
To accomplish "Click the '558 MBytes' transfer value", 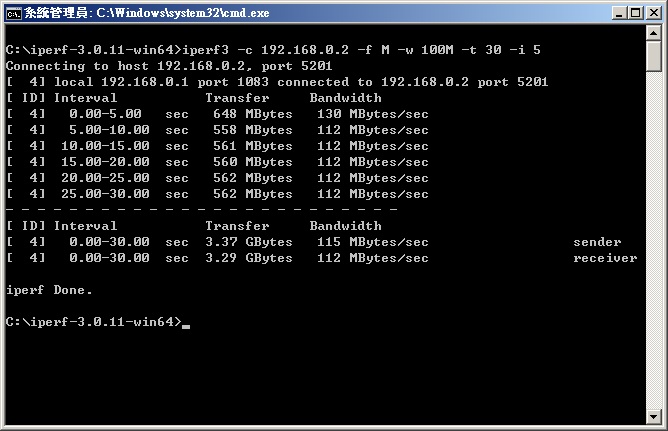I will (253, 130).
